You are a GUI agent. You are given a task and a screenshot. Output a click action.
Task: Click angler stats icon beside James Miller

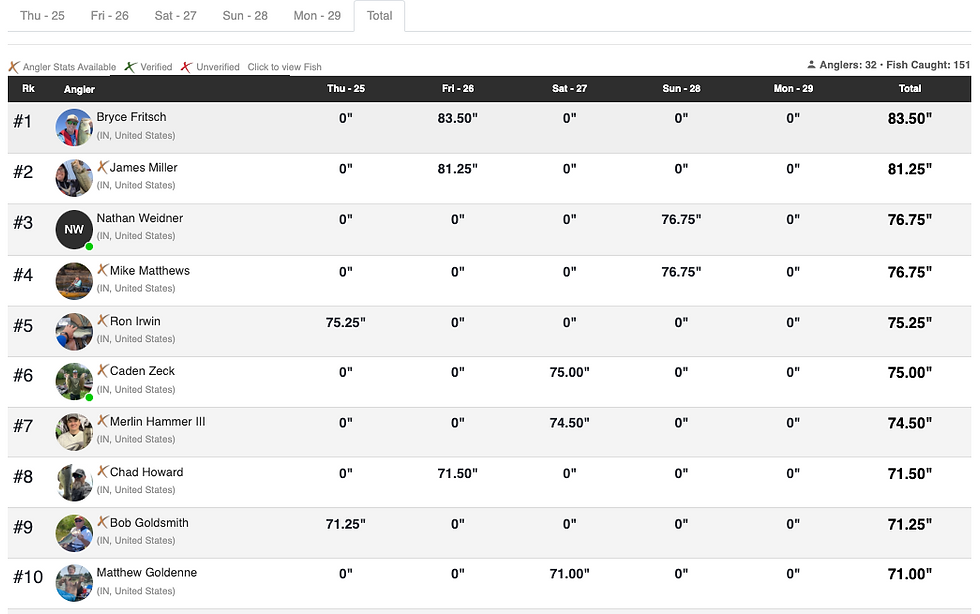102,166
